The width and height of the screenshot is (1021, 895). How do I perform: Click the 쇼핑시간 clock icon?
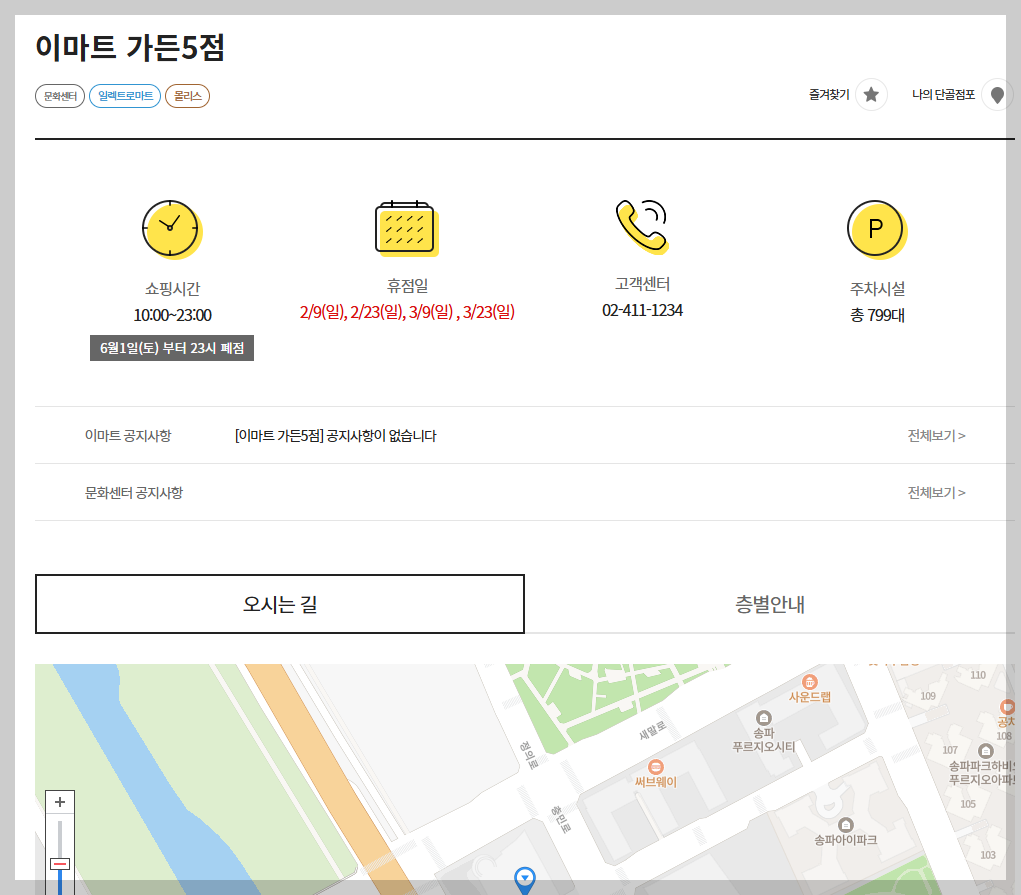(172, 229)
